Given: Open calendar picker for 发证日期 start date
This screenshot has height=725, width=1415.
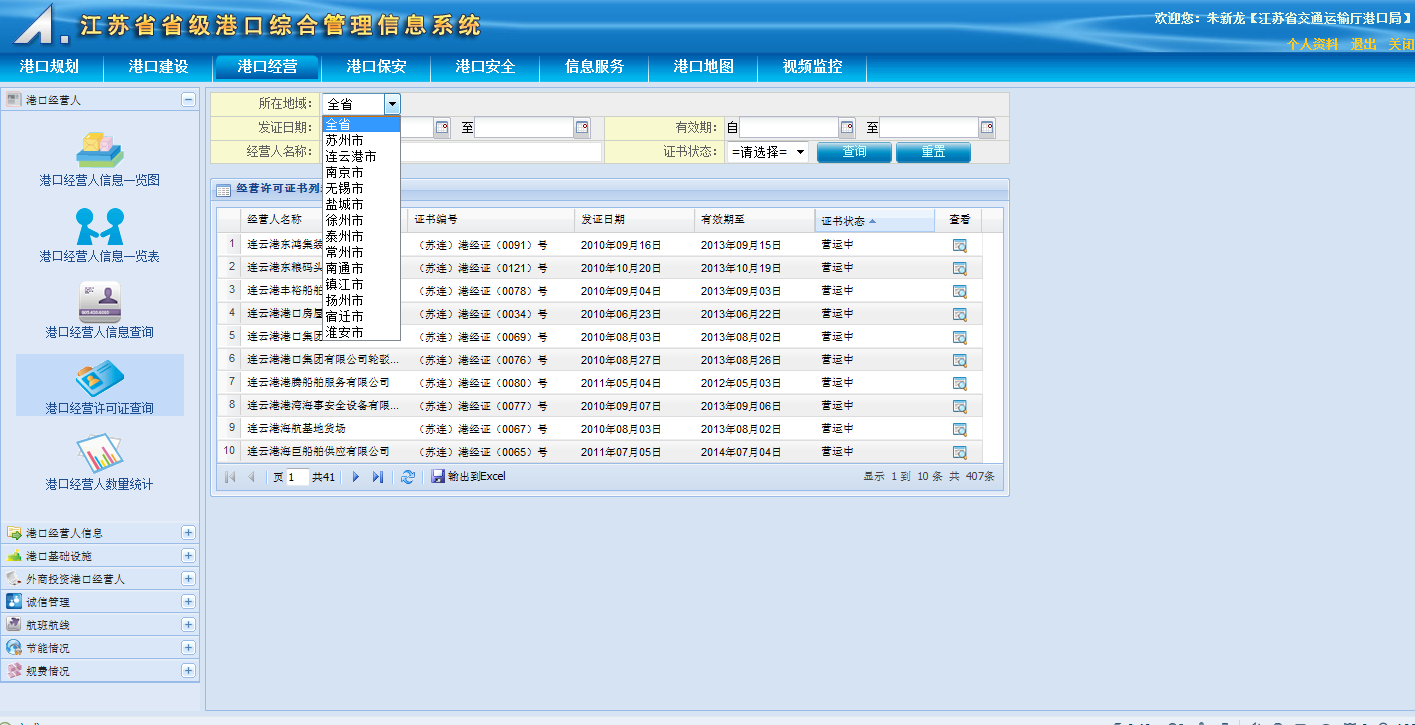Looking at the screenshot, I should coord(442,128).
